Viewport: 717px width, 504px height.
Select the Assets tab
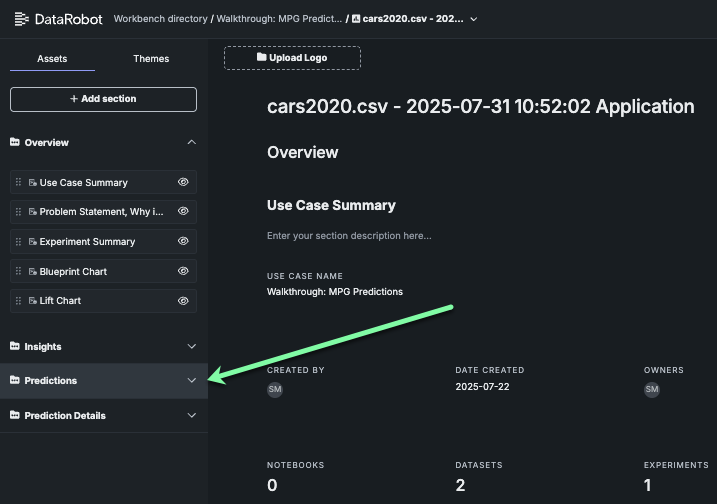pos(52,59)
